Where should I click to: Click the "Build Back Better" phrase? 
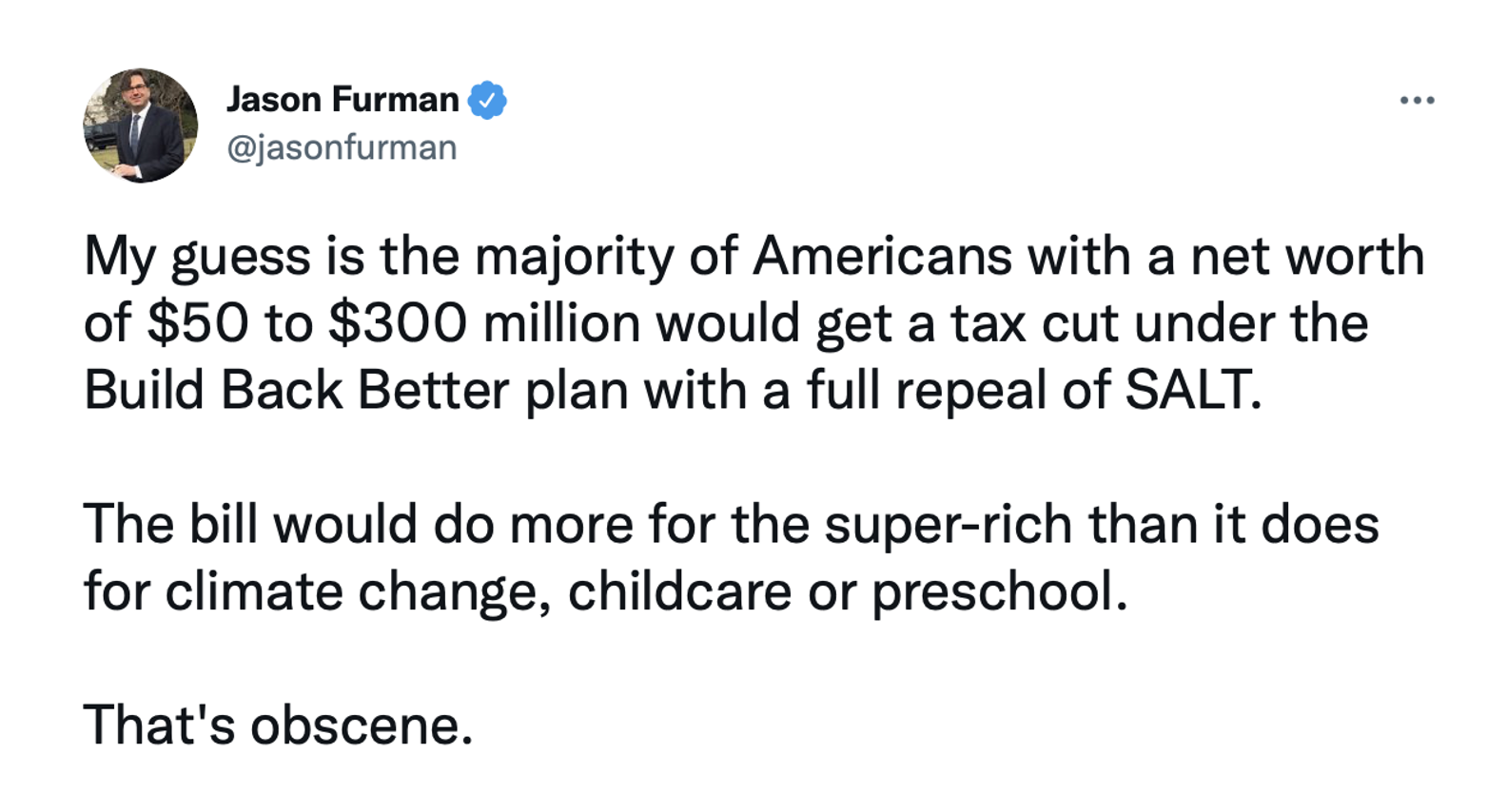pyautogui.click(x=296, y=390)
